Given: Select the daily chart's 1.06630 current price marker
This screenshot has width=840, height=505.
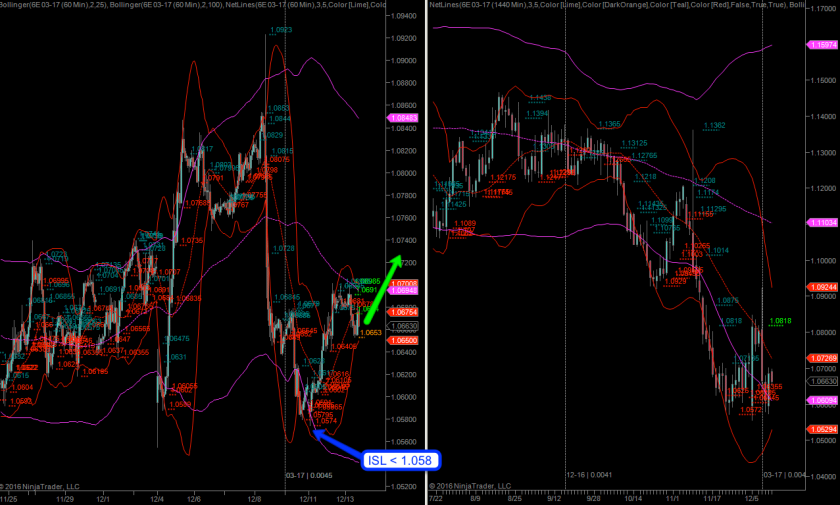Looking at the screenshot, I should tap(824, 381).
